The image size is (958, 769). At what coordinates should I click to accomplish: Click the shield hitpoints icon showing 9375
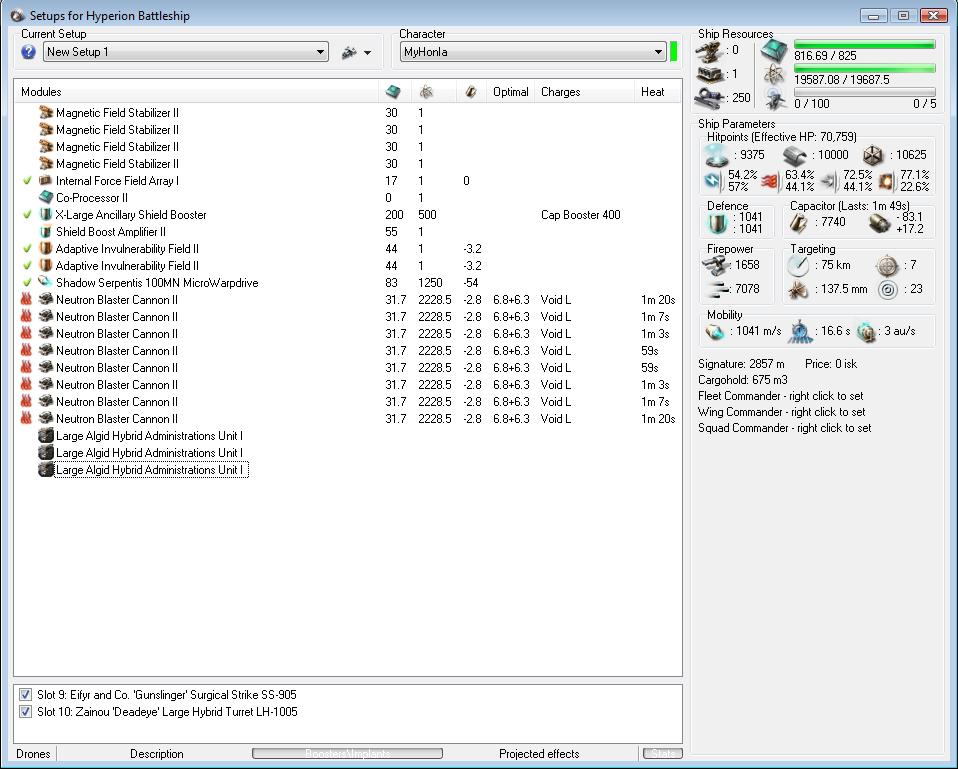click(718, 155)
